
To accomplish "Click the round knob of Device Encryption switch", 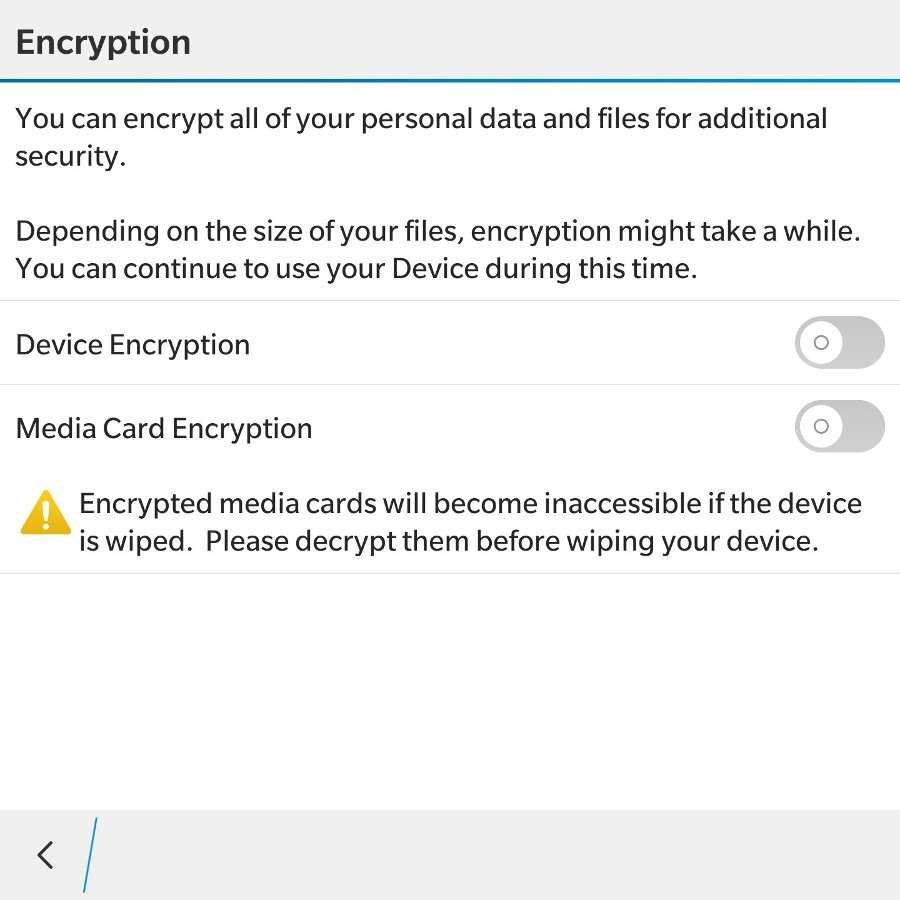I will 821,343.
